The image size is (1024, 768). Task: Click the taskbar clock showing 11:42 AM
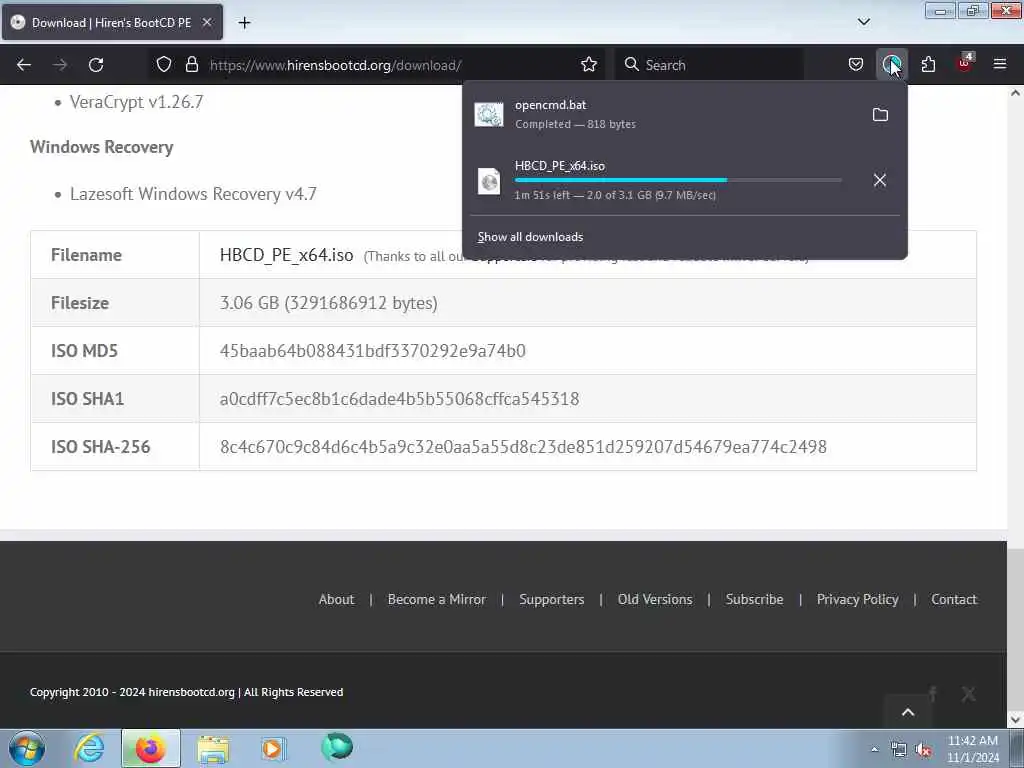(973, 749)
